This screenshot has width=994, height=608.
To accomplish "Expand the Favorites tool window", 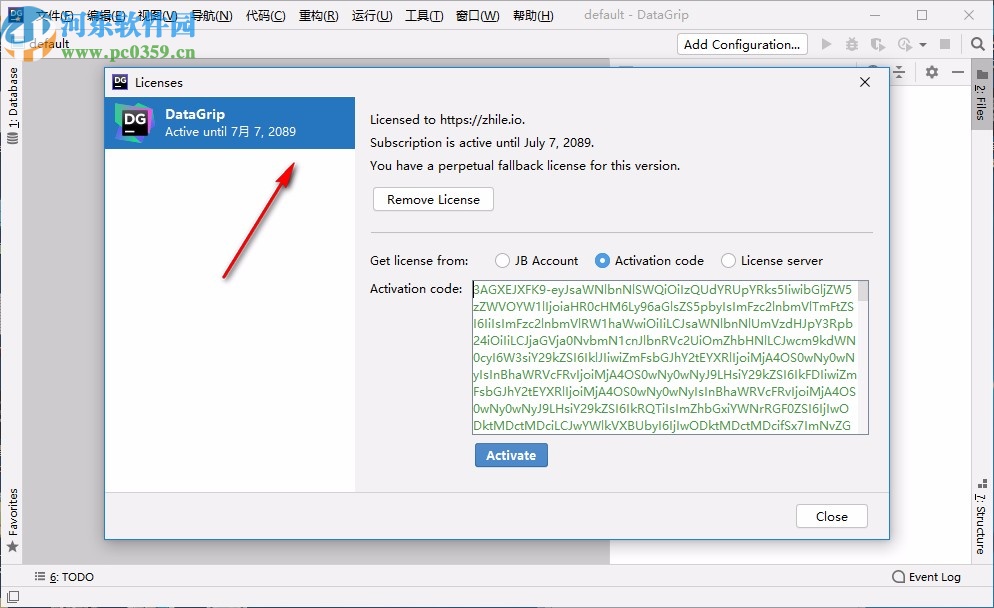I will click(x=13, y=520).
